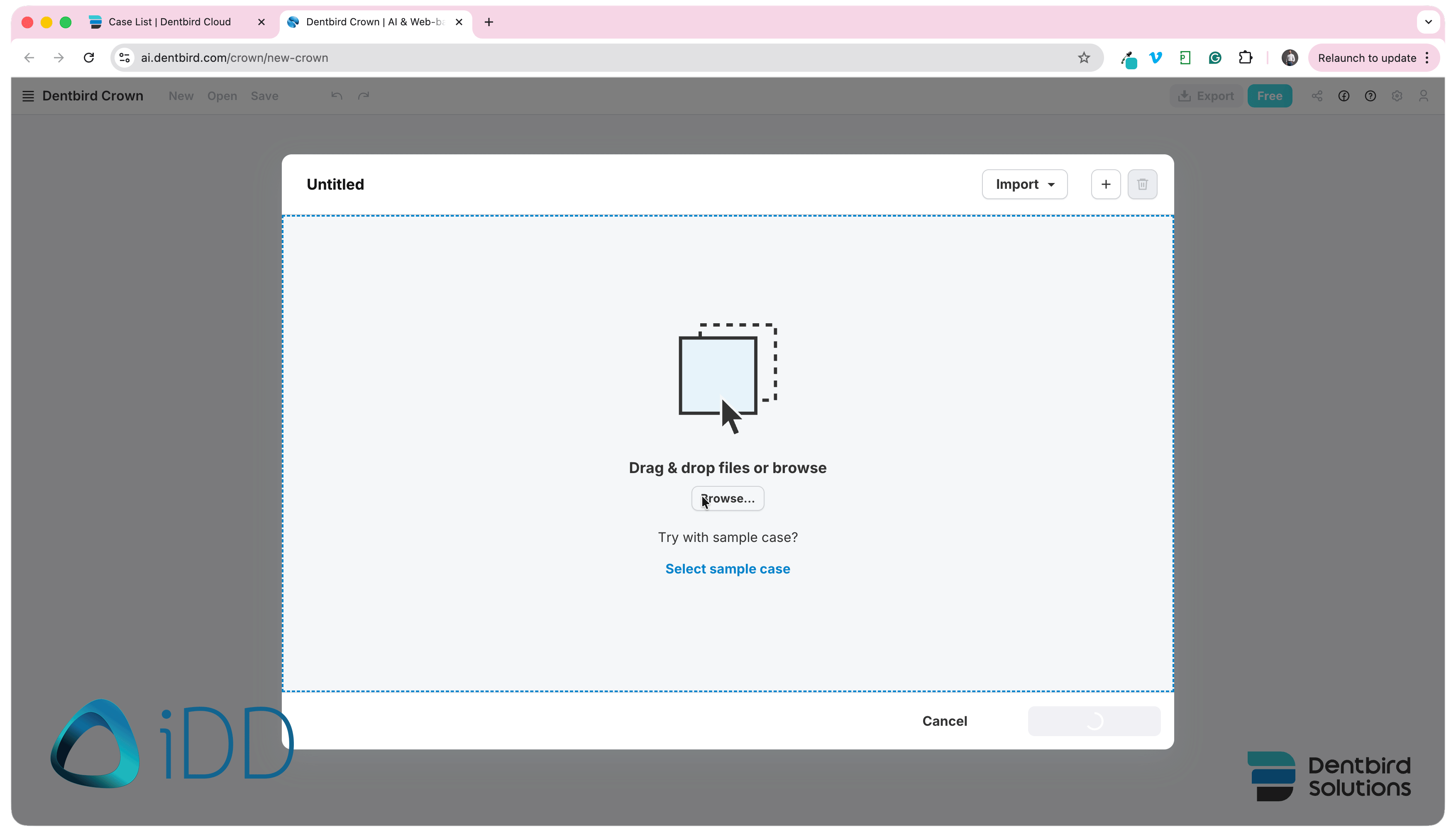Click the Select sample case link
This screenshot has width=1456, height=832.
click(727, 568)
